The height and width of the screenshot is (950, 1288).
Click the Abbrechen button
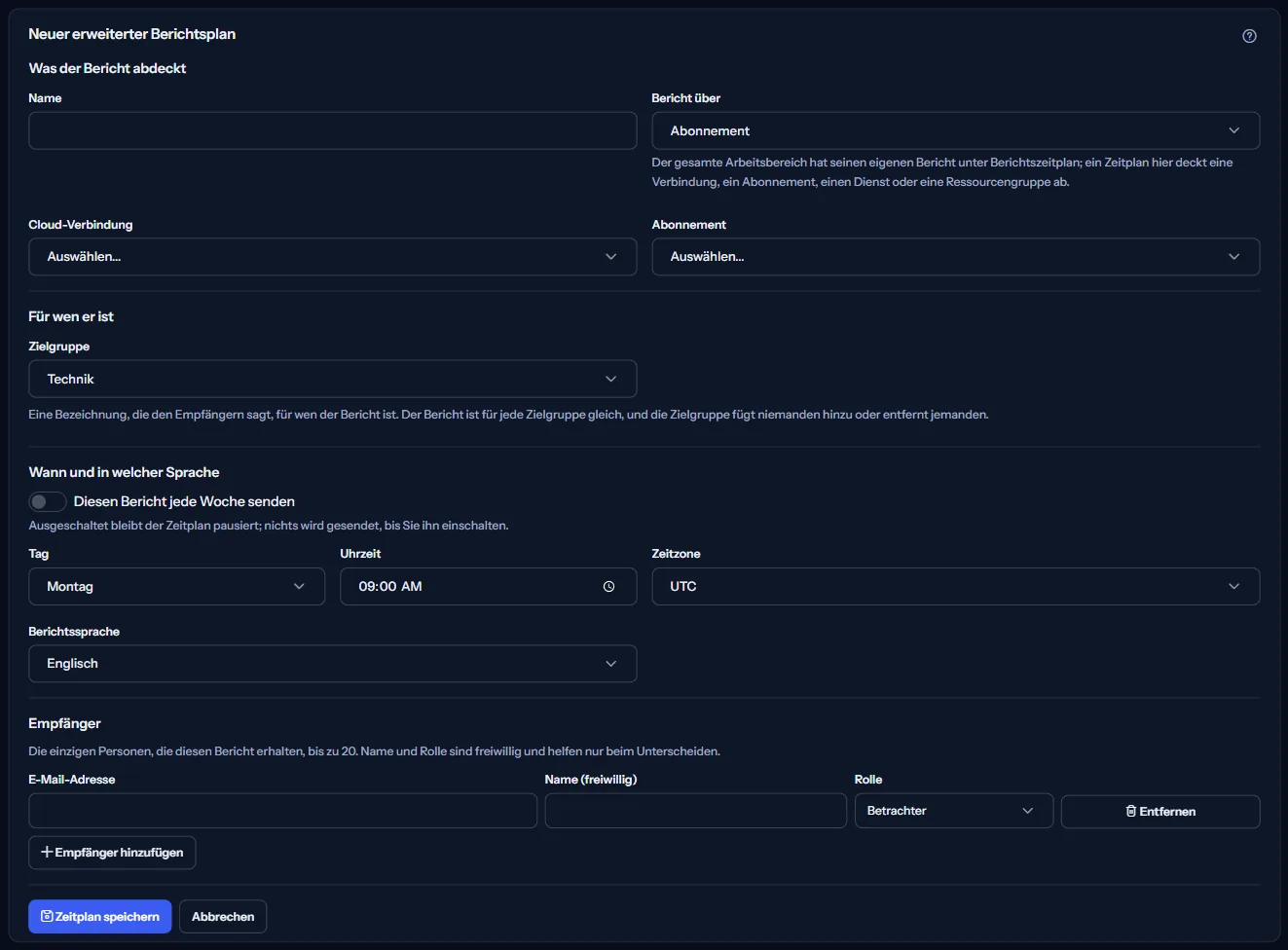pos(223,917)
